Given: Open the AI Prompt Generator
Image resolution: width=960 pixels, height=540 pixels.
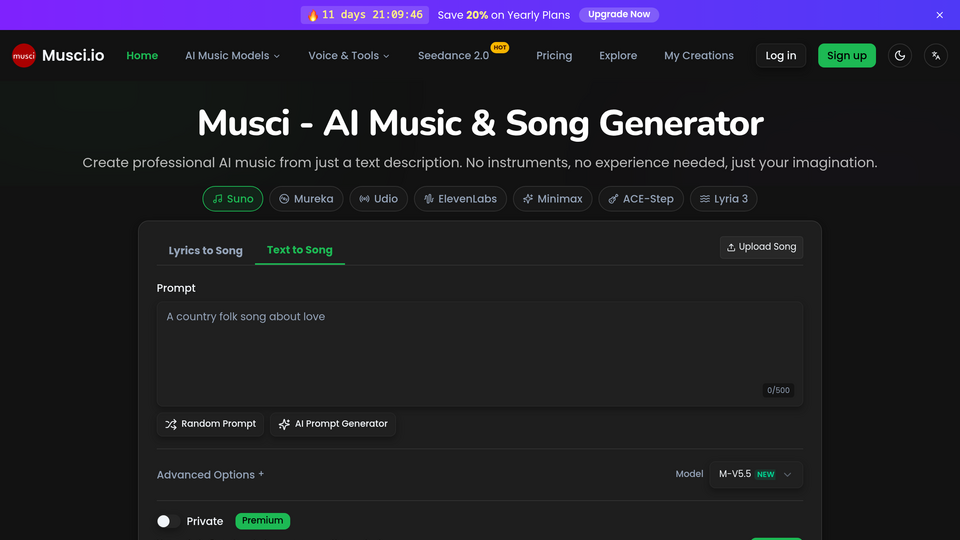Looking at the screenshot, I should click(x=333, y=424).
